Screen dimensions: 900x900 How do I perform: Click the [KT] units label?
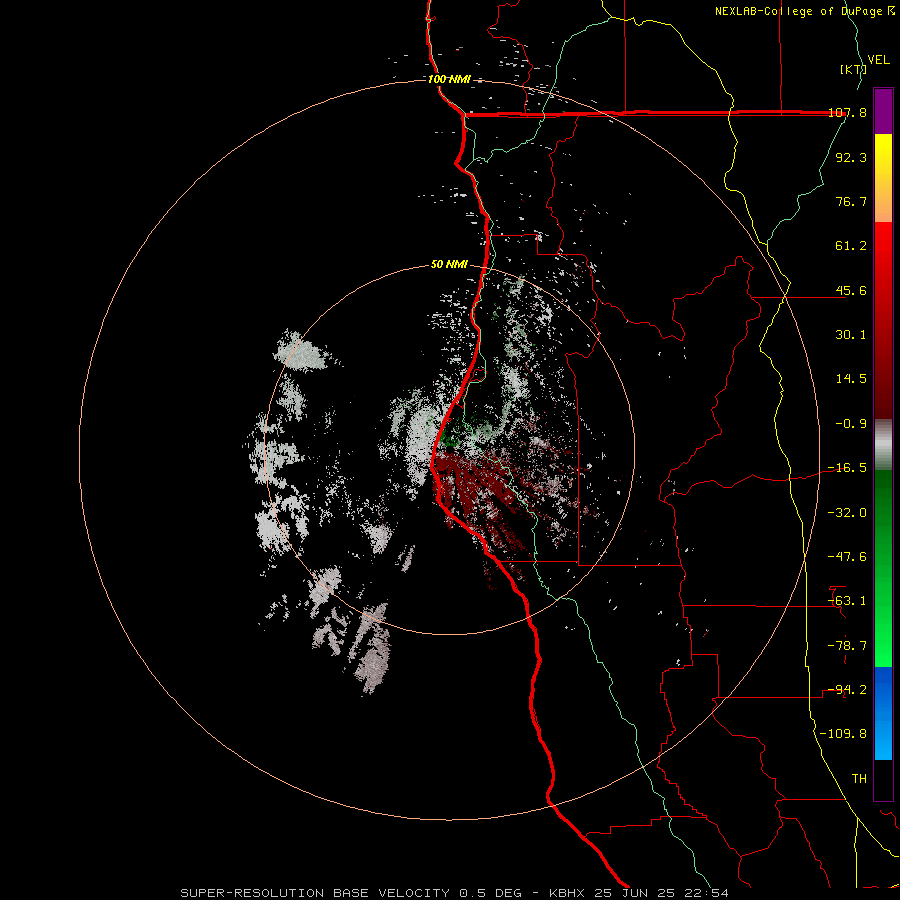coord(853,69)
